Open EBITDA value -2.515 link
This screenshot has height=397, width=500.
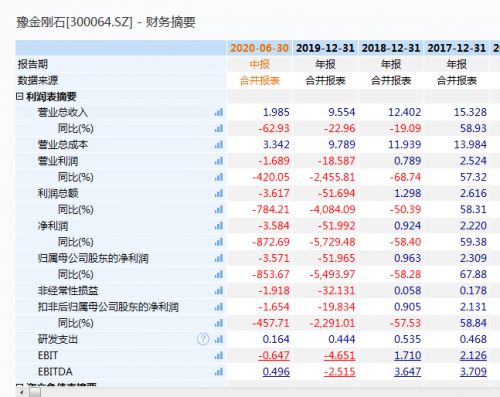(339, 372)
